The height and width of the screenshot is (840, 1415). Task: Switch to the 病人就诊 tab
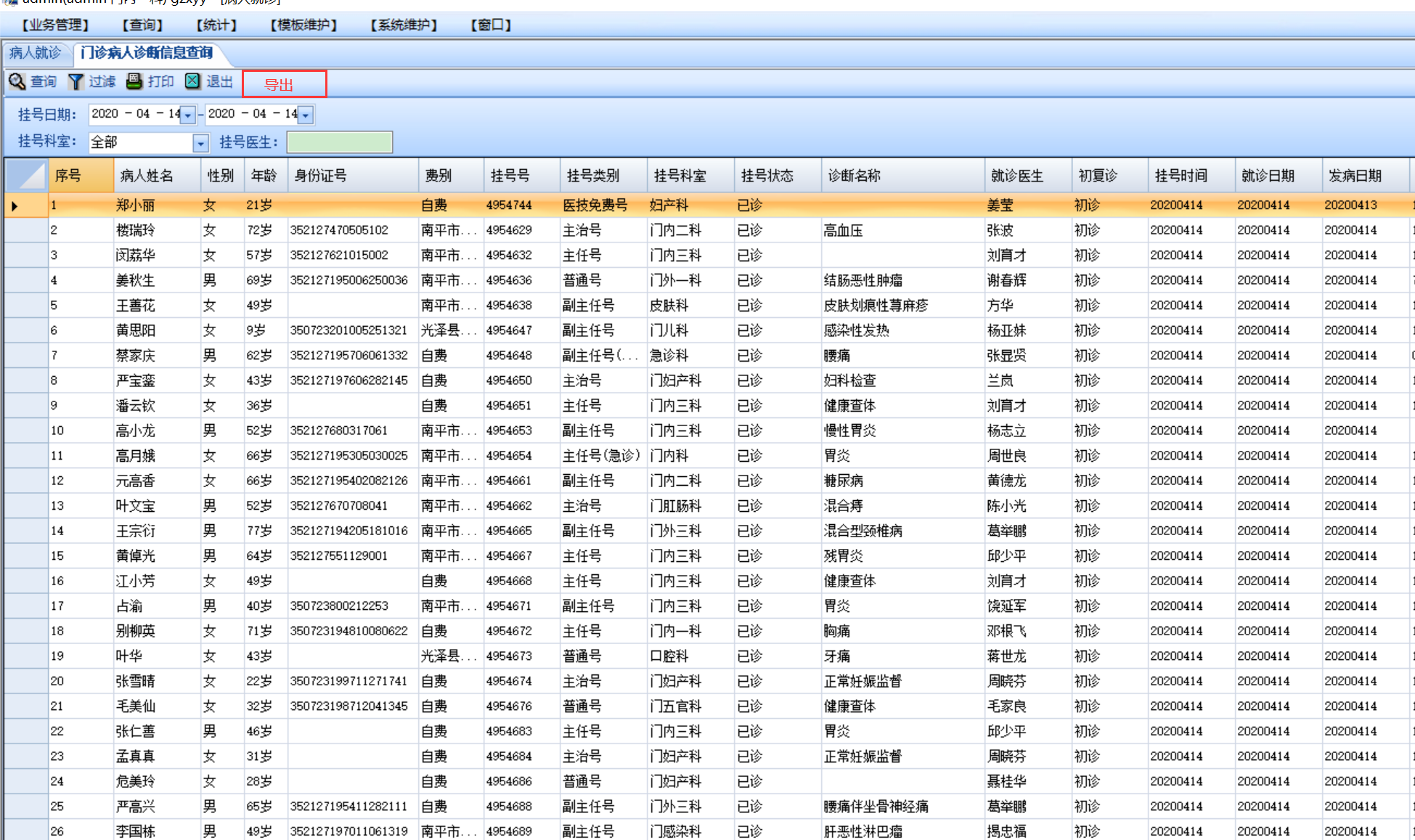pos(35,52)
